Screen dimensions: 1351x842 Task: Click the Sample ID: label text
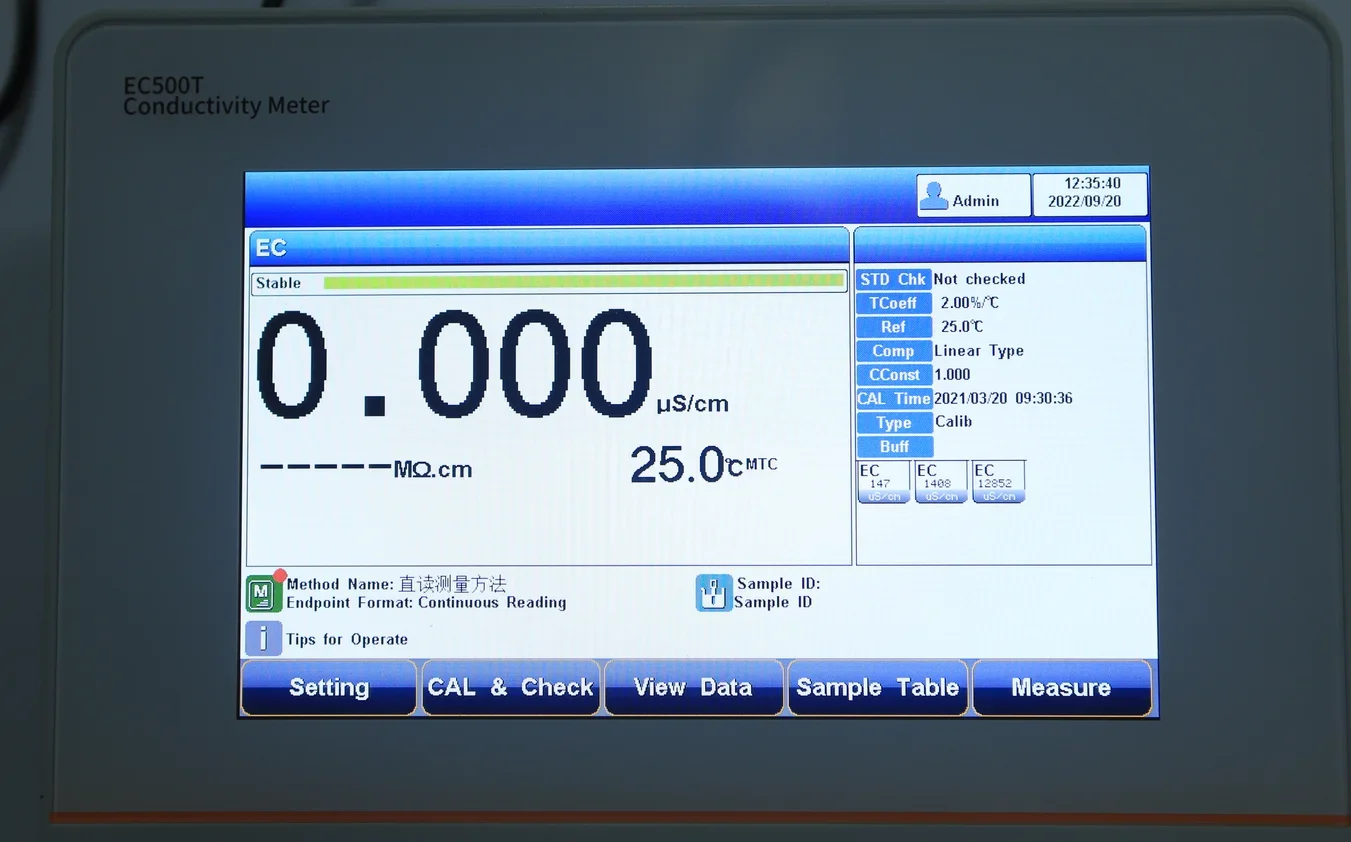click(x=779, y=584)
